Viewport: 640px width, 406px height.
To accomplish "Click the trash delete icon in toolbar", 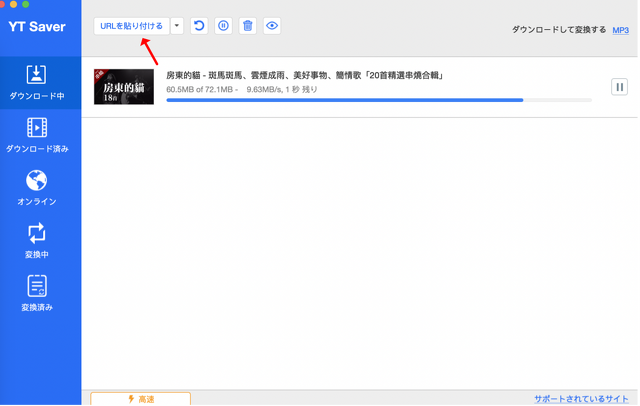I will click(x=247, y=26).
